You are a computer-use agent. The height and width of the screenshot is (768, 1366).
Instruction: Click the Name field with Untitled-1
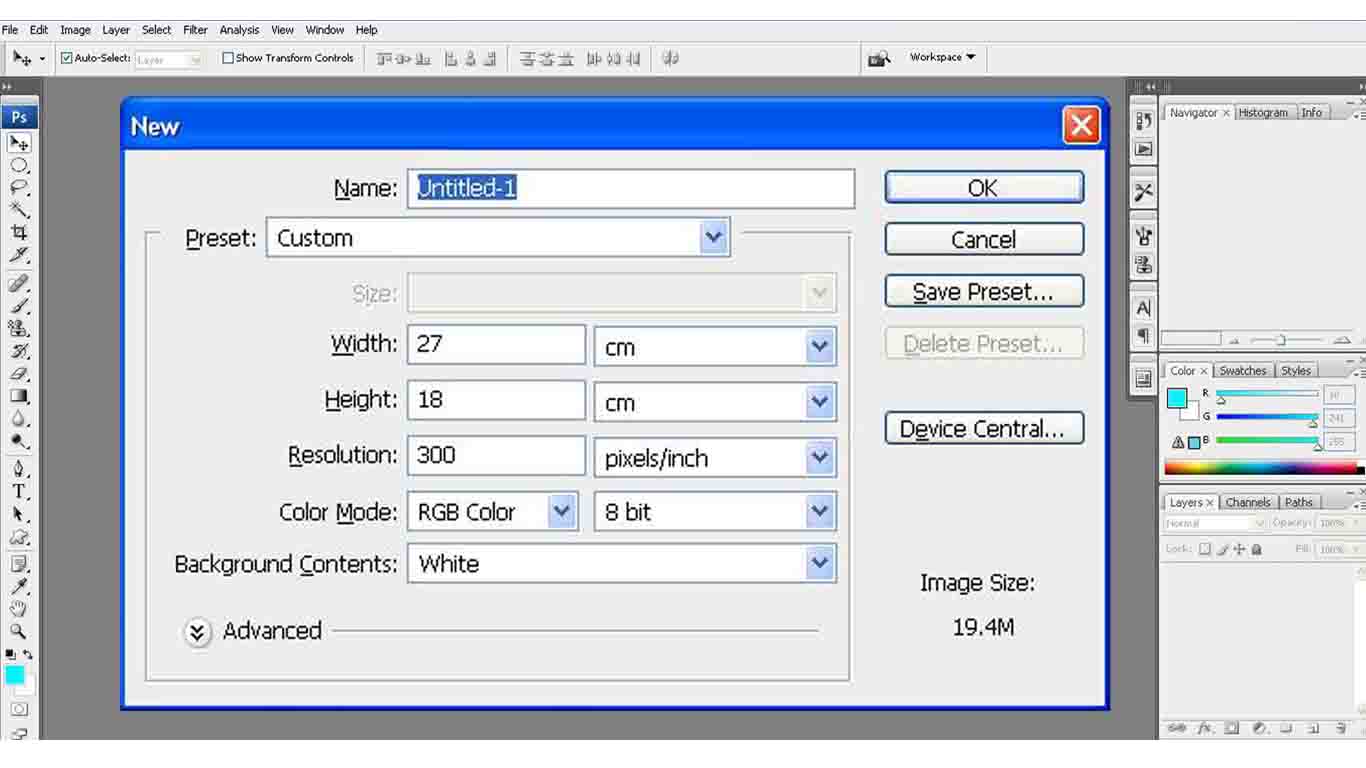click(x=631, y=188)
